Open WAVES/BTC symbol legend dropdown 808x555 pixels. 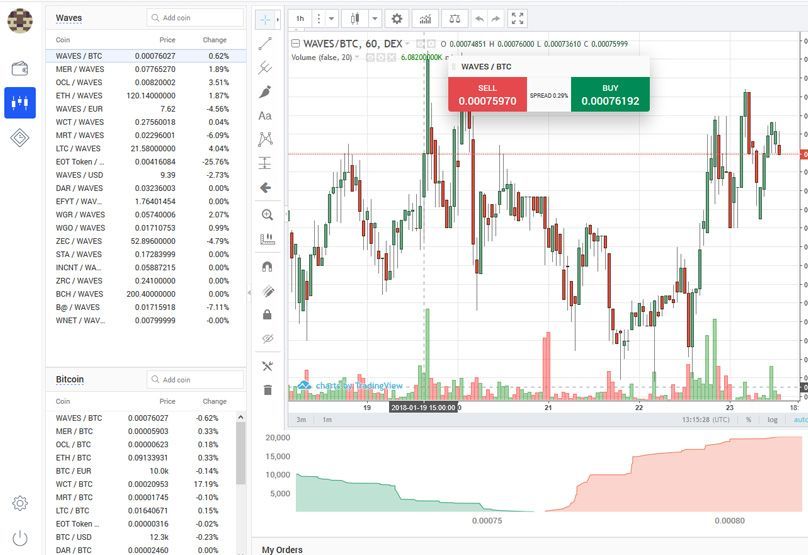(x=407, y=44)
